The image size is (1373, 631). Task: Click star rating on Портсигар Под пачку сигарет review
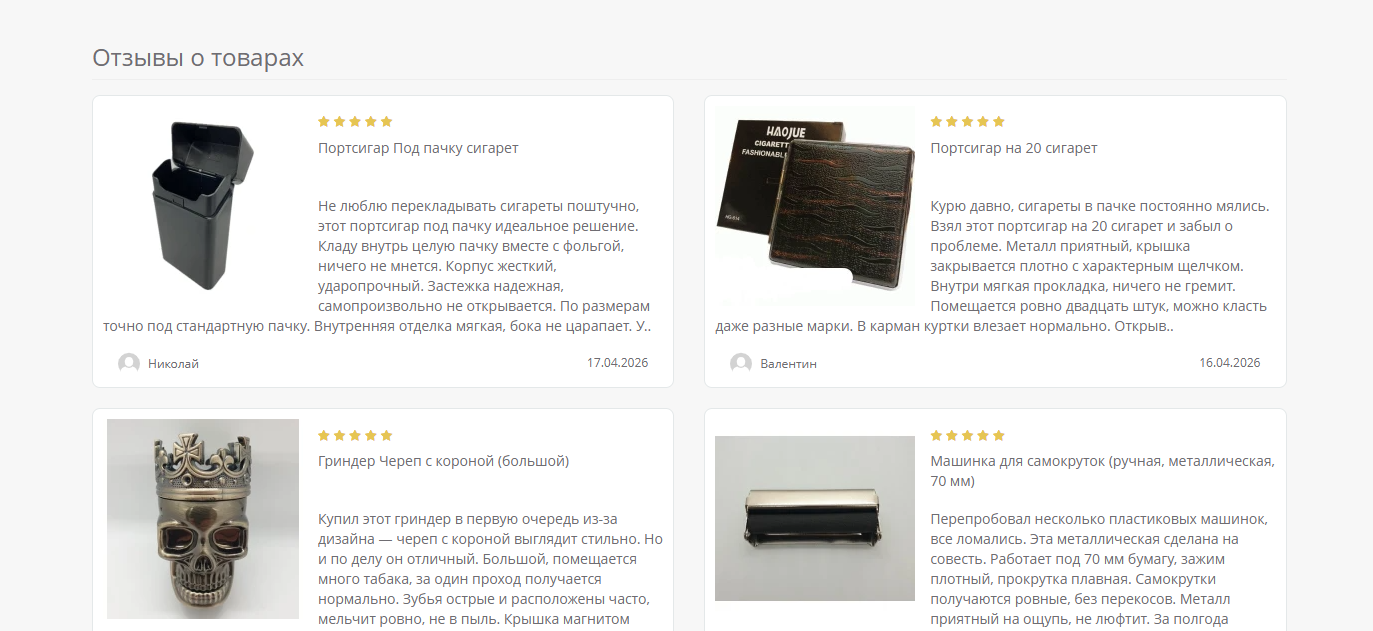point(355,122)
